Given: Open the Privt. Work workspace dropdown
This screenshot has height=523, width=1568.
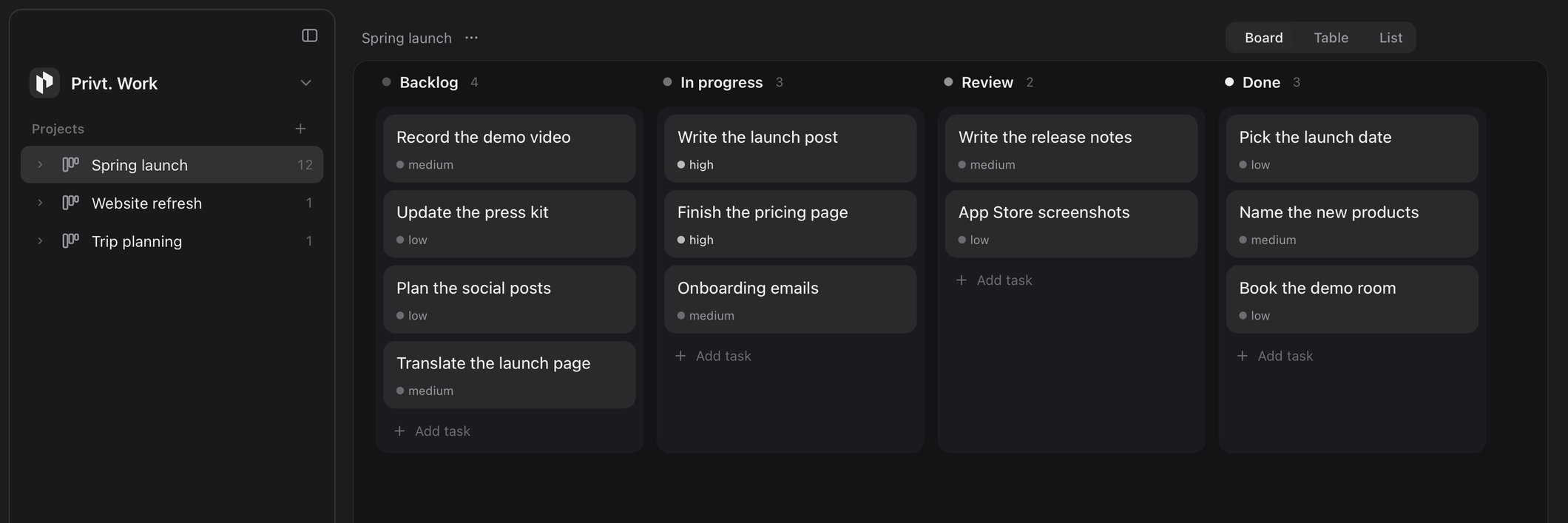Looking at the screenshot, I should coord(305,83).
